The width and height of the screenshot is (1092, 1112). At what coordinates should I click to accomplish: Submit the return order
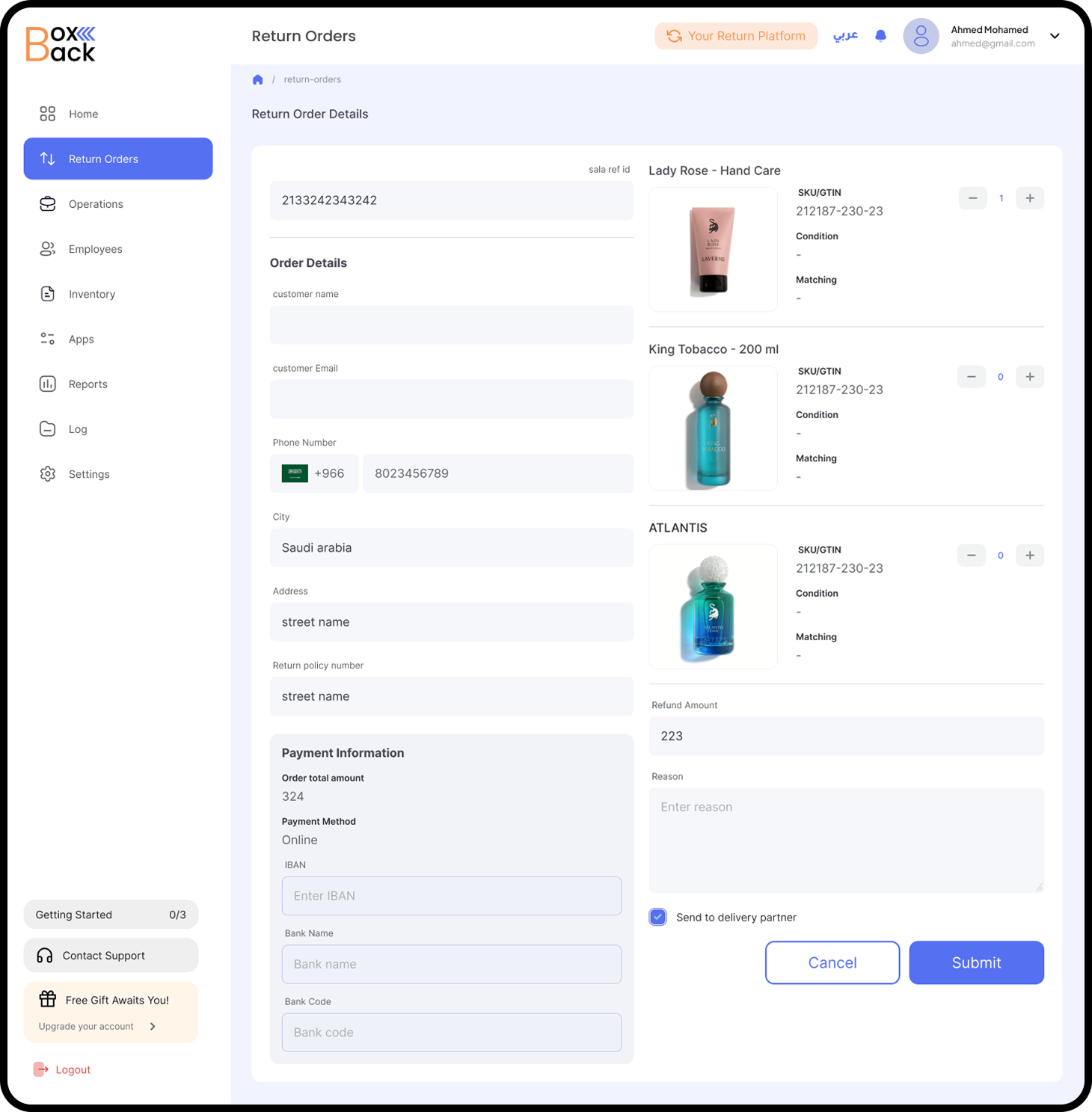(x=975, y=962)
